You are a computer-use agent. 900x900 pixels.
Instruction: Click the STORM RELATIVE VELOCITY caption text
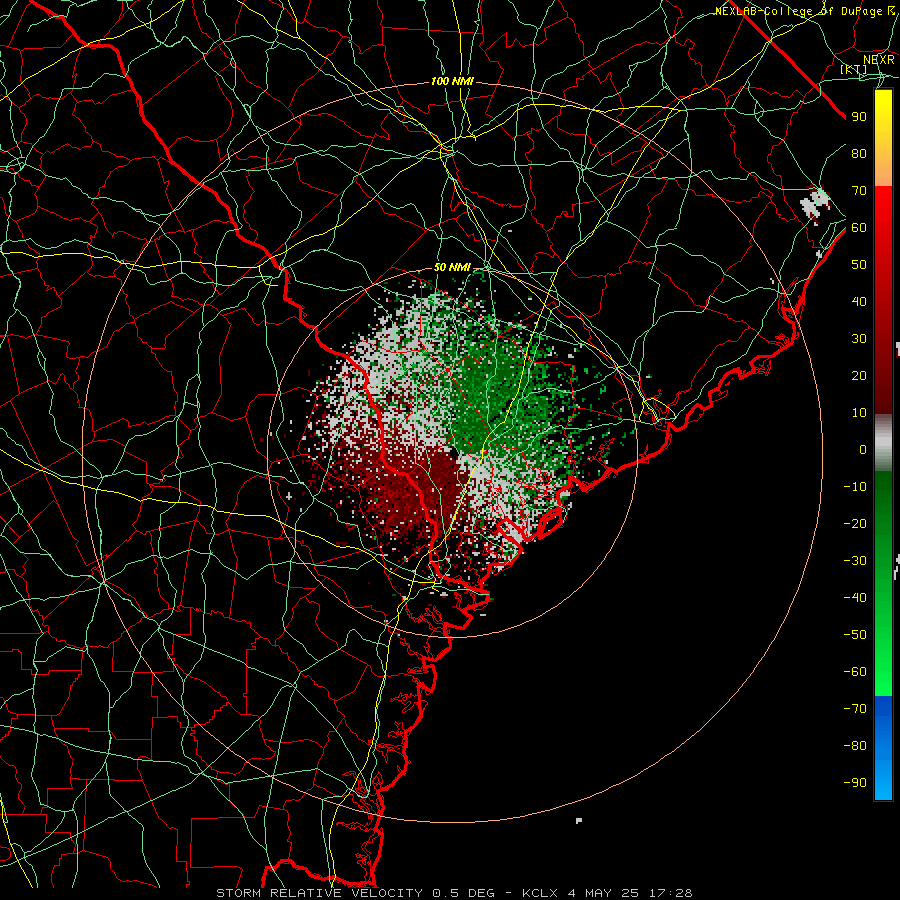tap(320, 893)
